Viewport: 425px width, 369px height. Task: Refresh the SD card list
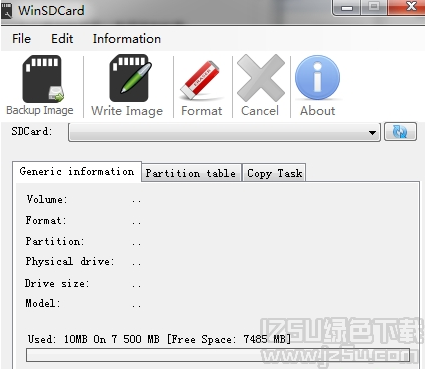[x=400, y=132]
